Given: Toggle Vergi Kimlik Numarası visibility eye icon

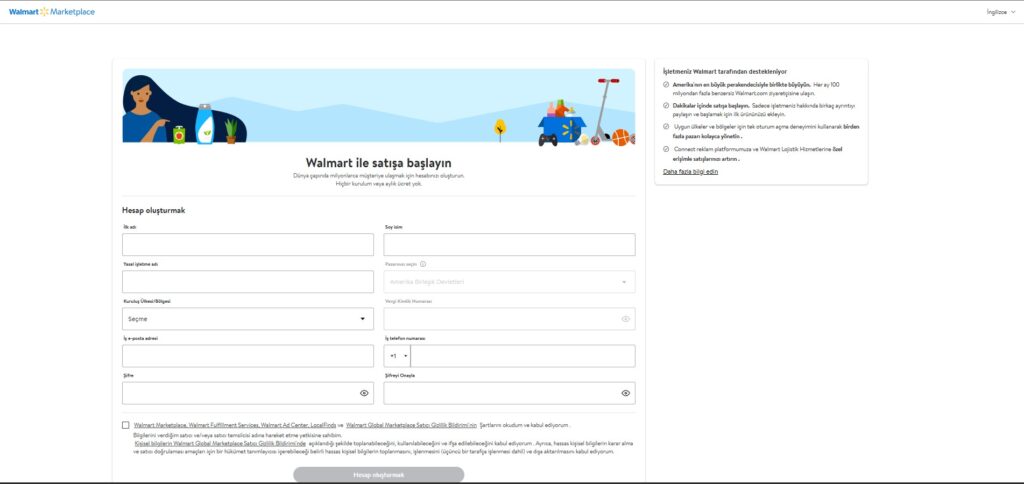Looking at the screenshot, I should pos(626,319).
